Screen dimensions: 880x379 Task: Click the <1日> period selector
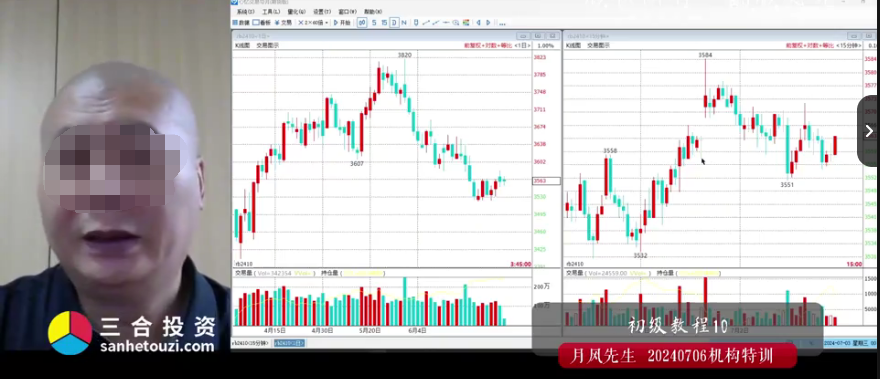[x=522, y=45]
